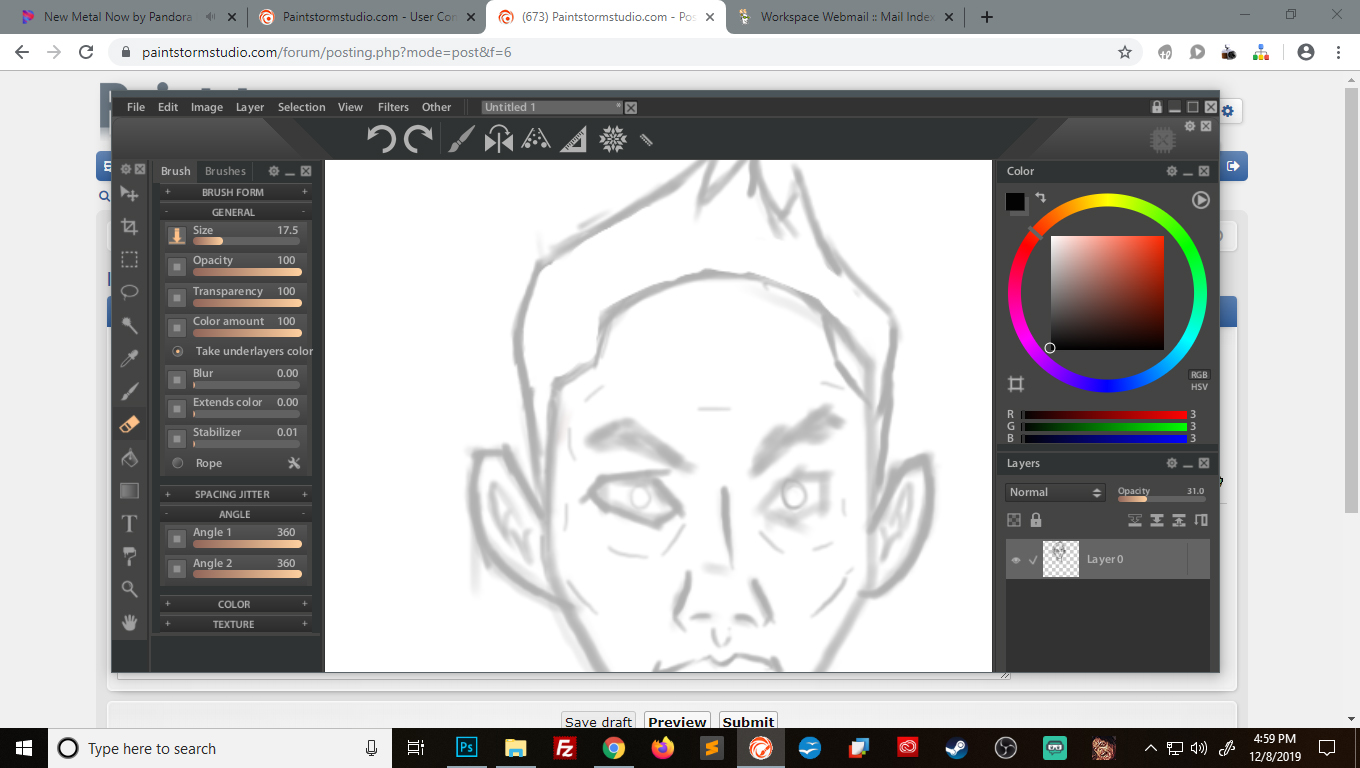The width and height of the screenshot is (1360, 768).
Task: Enable the symmetry mirror tool
Action: pos(498,139)
